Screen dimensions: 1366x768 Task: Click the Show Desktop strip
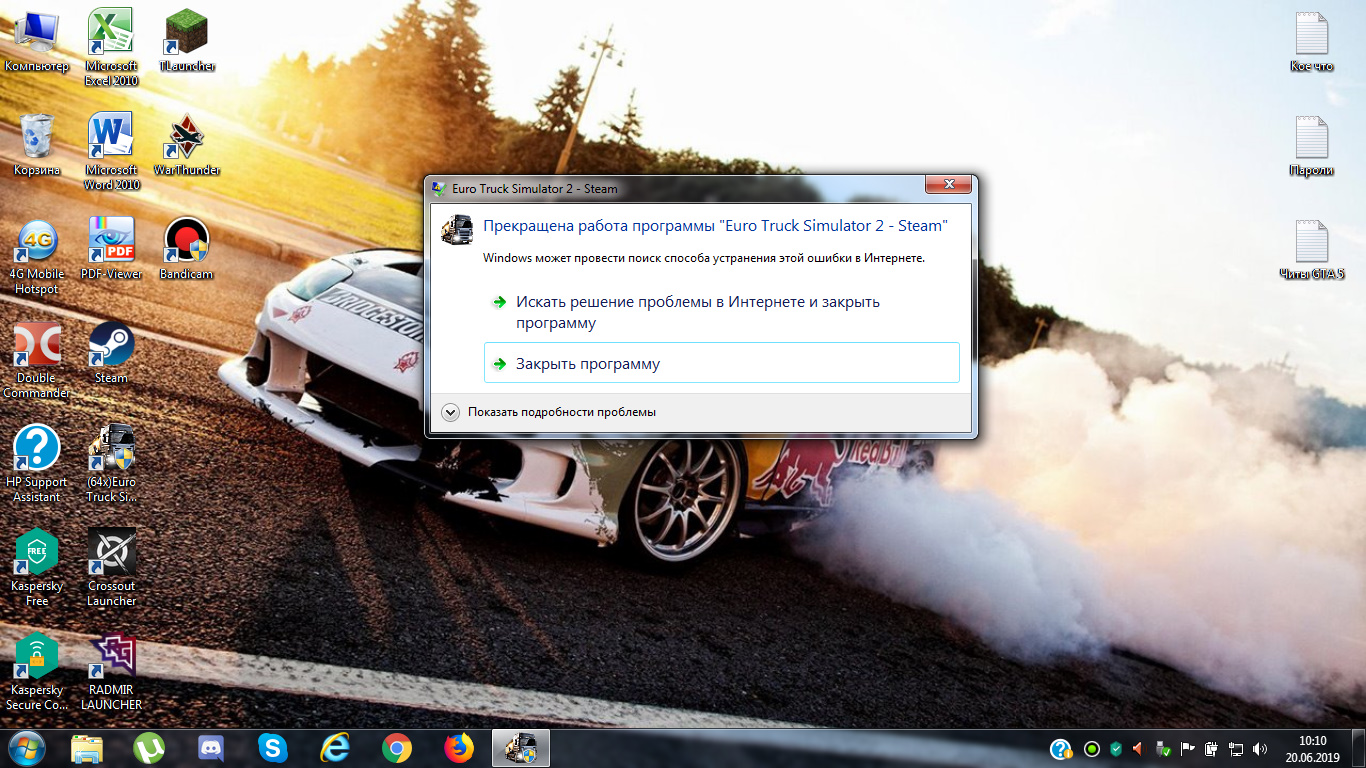pos(1358,749)
